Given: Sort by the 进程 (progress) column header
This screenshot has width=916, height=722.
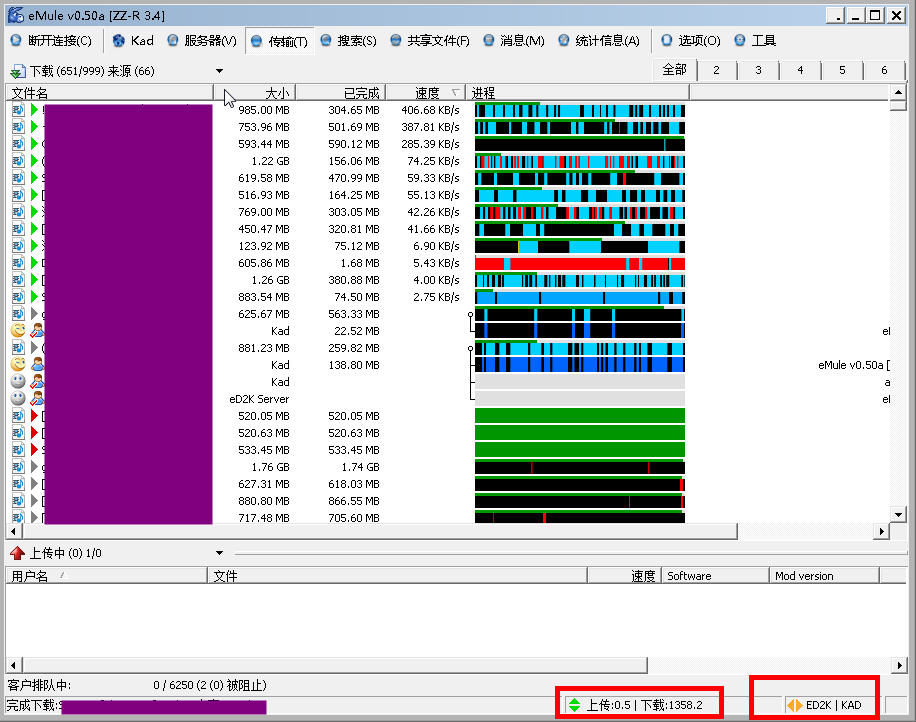Looking at the screenshot, I should click(x=577, y=93).
